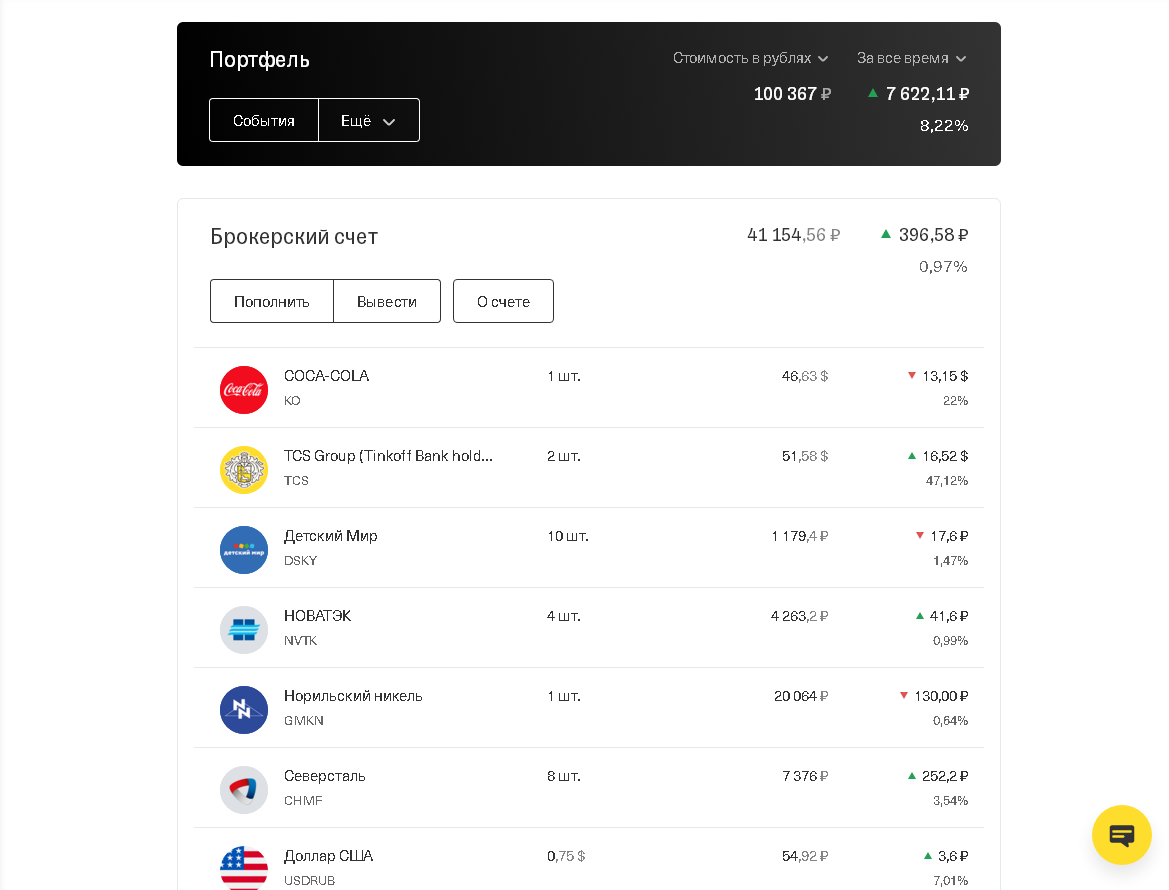Viewport: 1169px width, 890px height.
Task: Click the События button
Action: pyautogui.click(x=264, y=121)
